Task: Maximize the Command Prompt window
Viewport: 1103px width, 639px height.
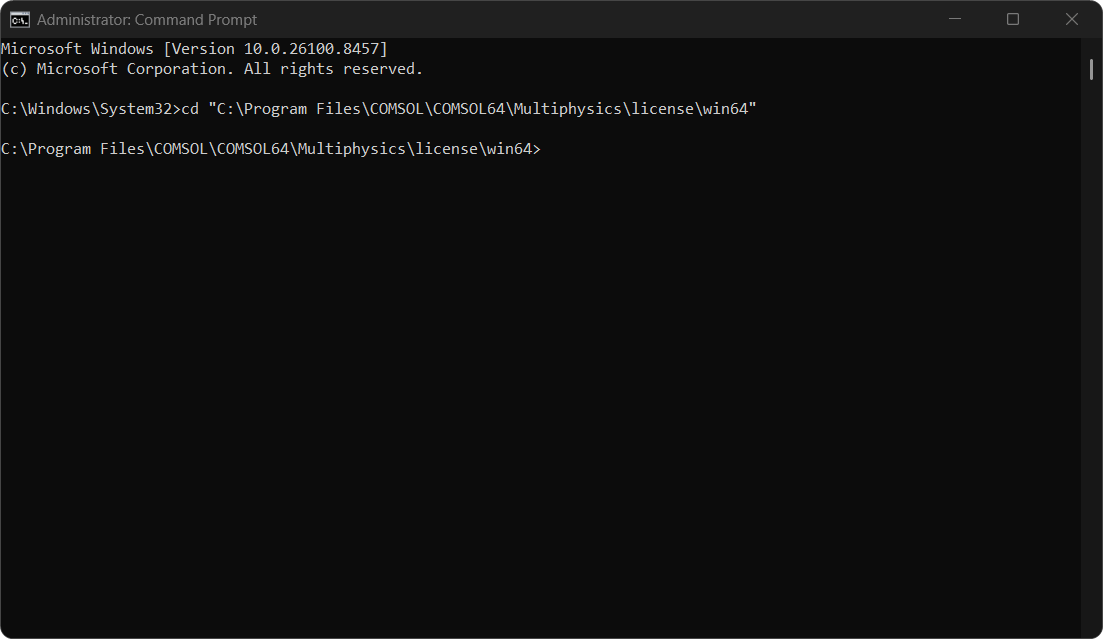Action: click(1013, 19)
